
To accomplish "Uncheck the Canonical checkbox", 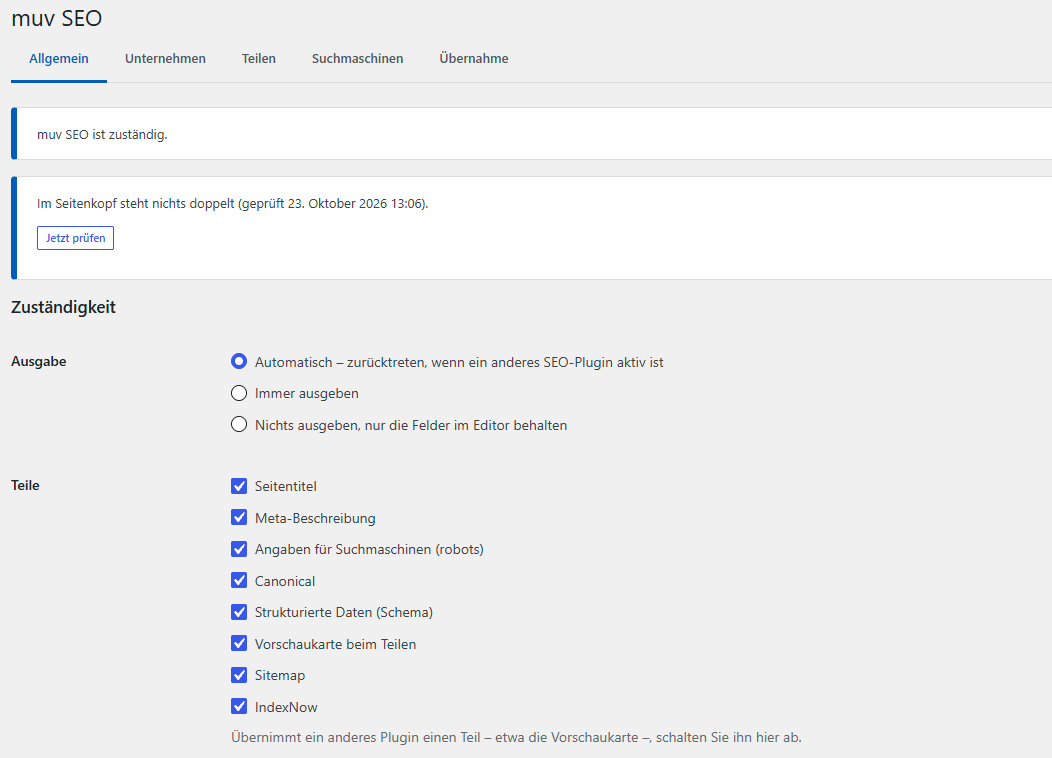I will 239,580.
